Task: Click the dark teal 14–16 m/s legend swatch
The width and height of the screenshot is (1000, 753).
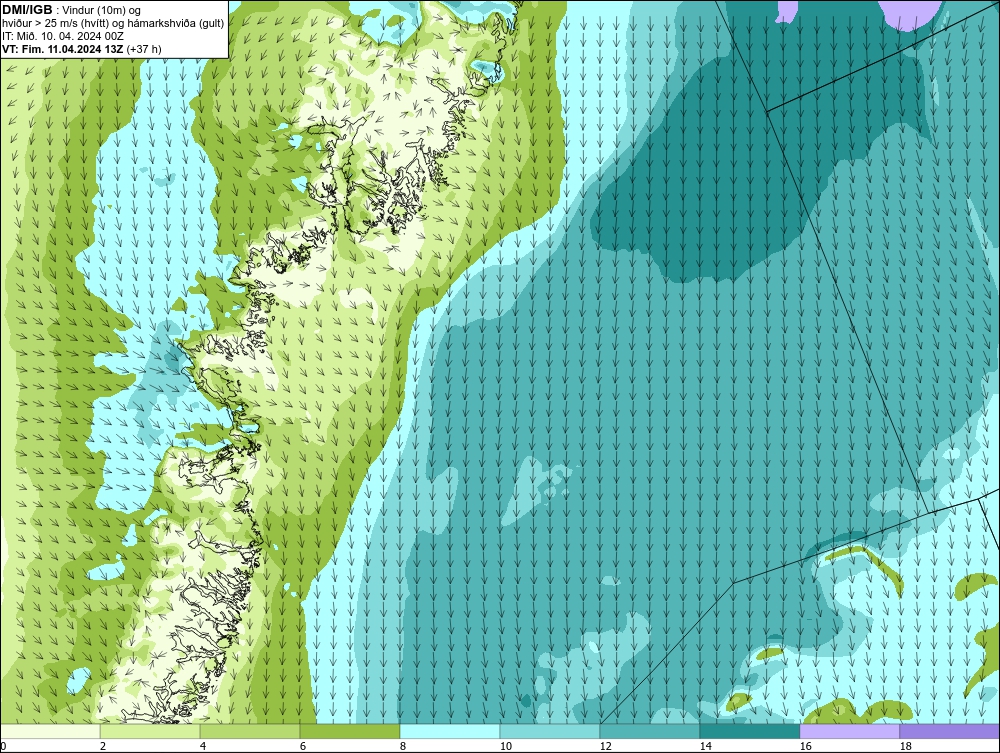Action: (749, 731)
